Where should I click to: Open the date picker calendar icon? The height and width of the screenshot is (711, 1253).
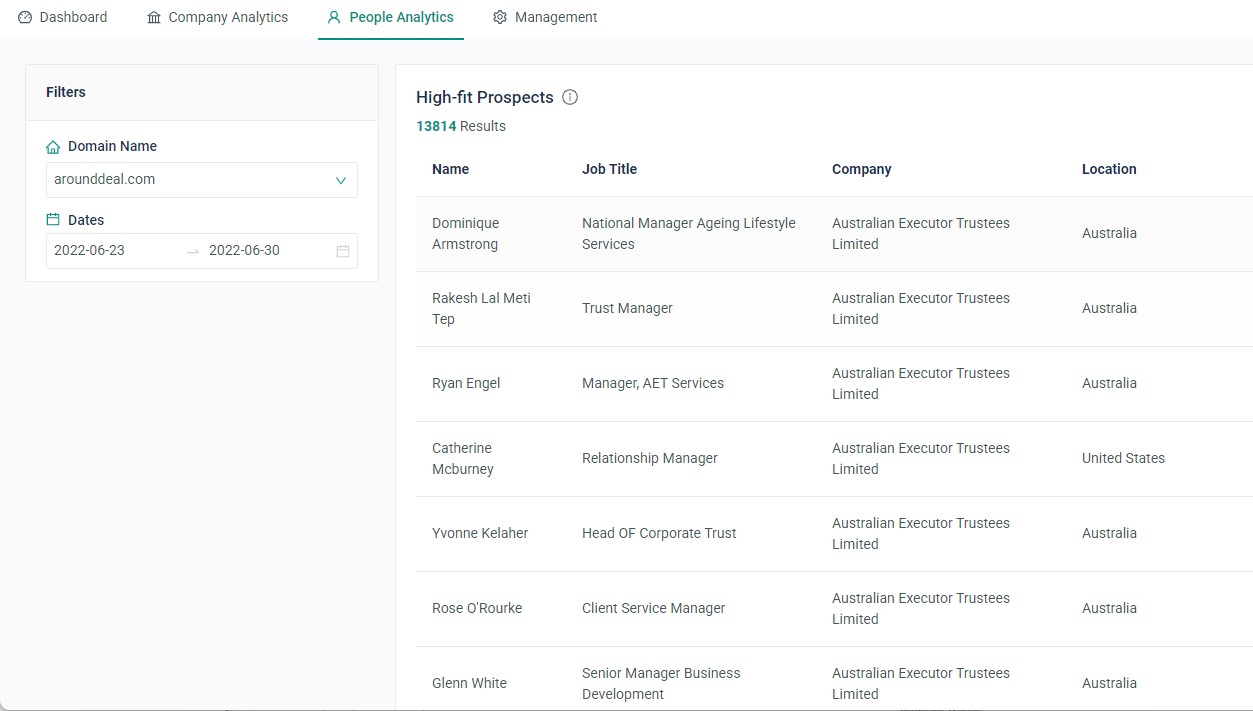coord(343,251)
